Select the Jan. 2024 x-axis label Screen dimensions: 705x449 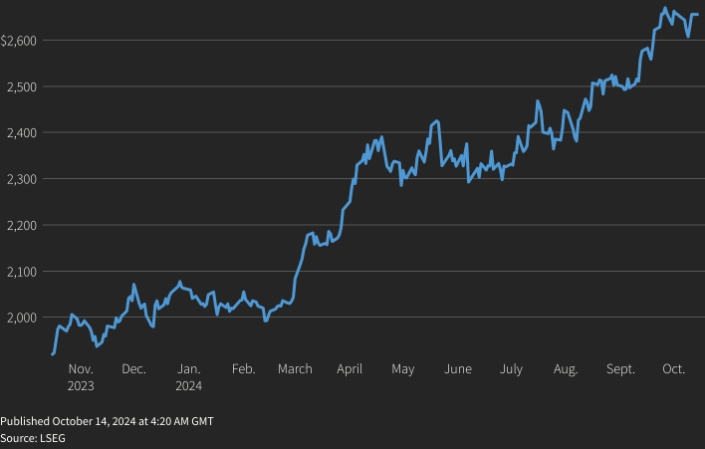pyautogui.click(x=188, y=377)
